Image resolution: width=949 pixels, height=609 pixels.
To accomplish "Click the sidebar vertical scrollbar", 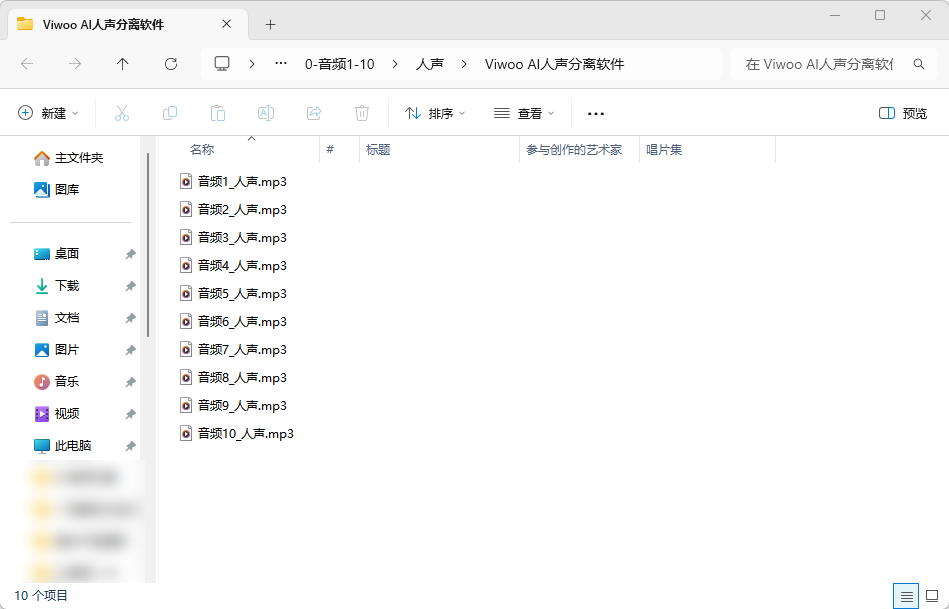I will (x=148, y=245).
